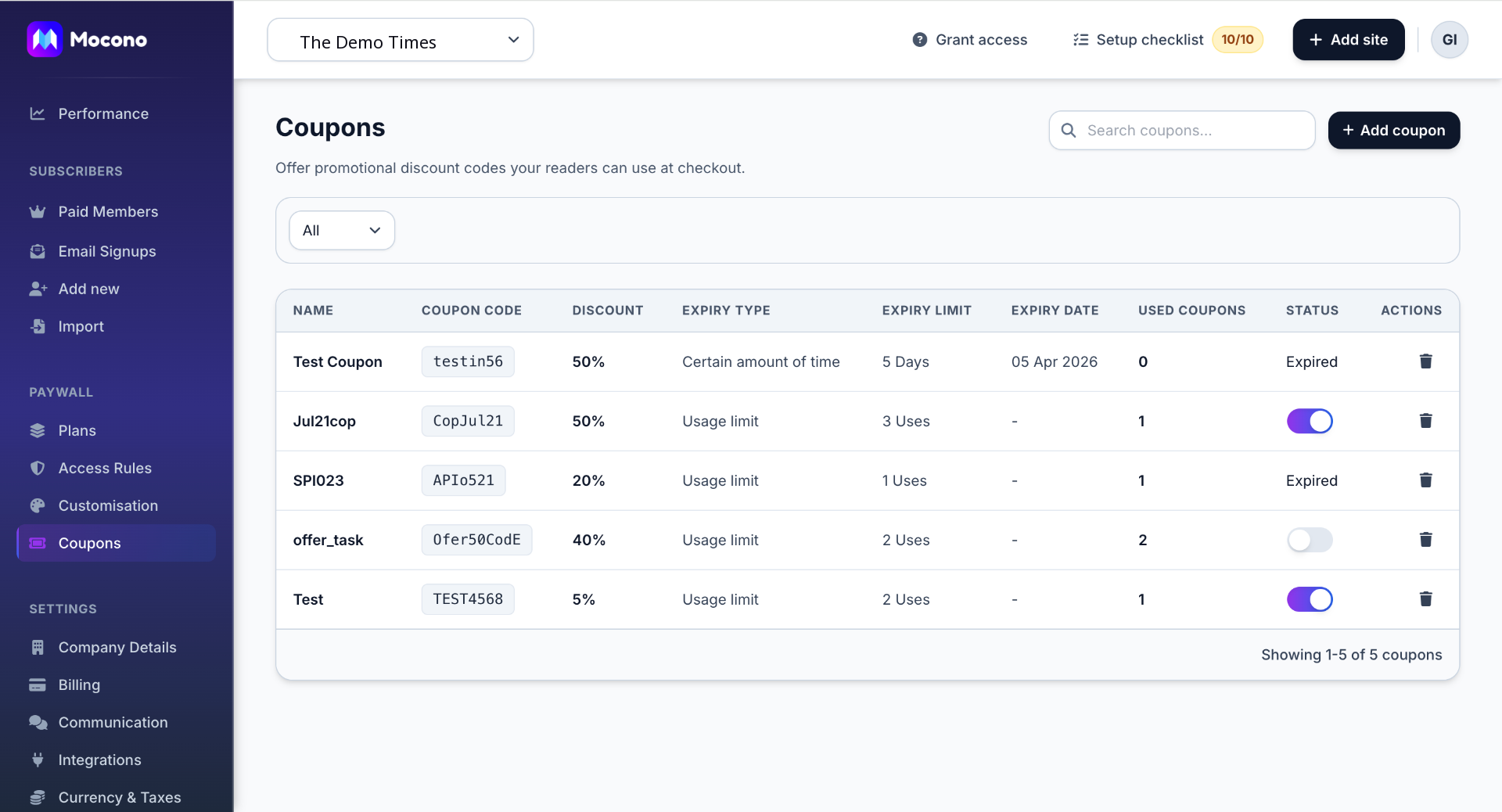
Task: Click the Performance chart icon
Action: tap(38, 113)
